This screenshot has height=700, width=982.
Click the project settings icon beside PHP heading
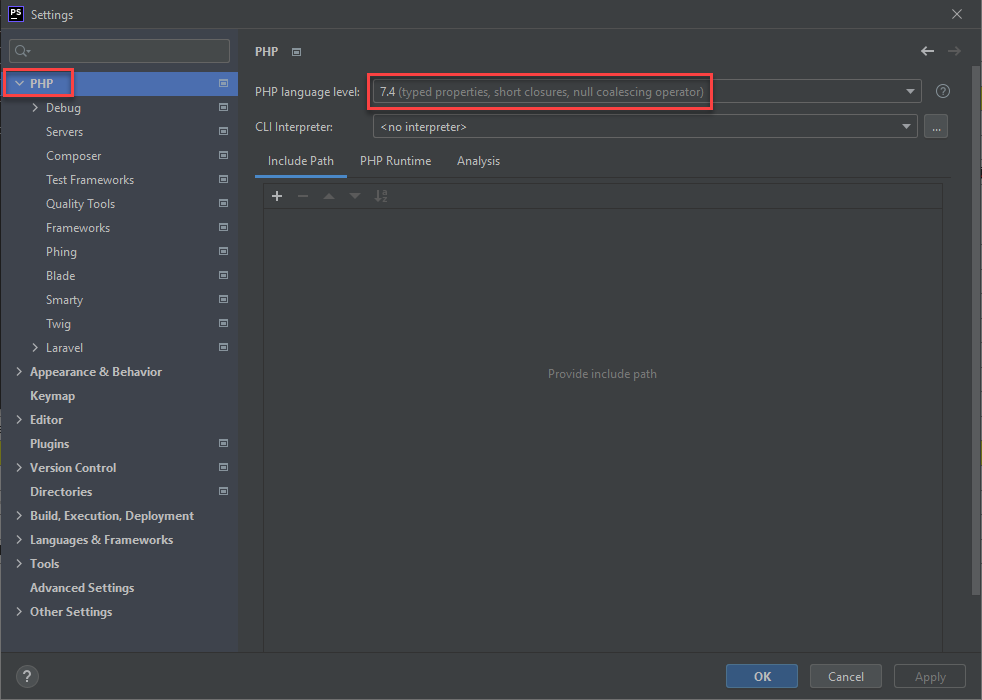[296, 52]
